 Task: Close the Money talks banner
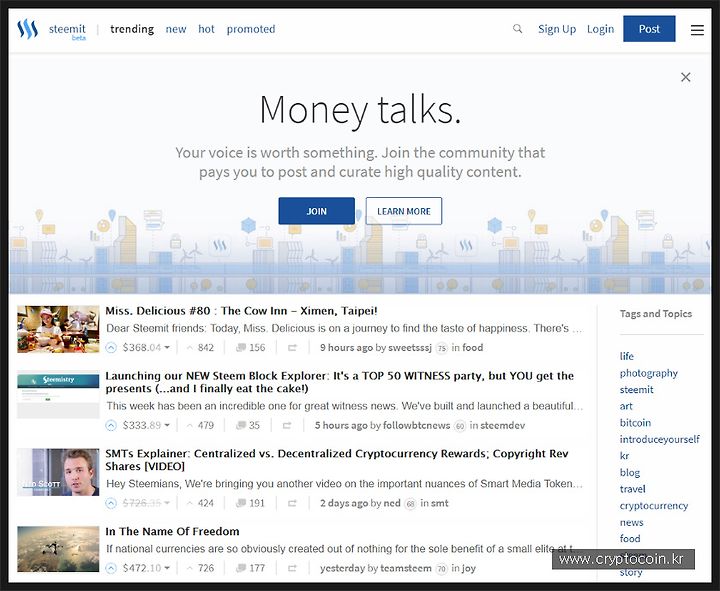[686, 77]
